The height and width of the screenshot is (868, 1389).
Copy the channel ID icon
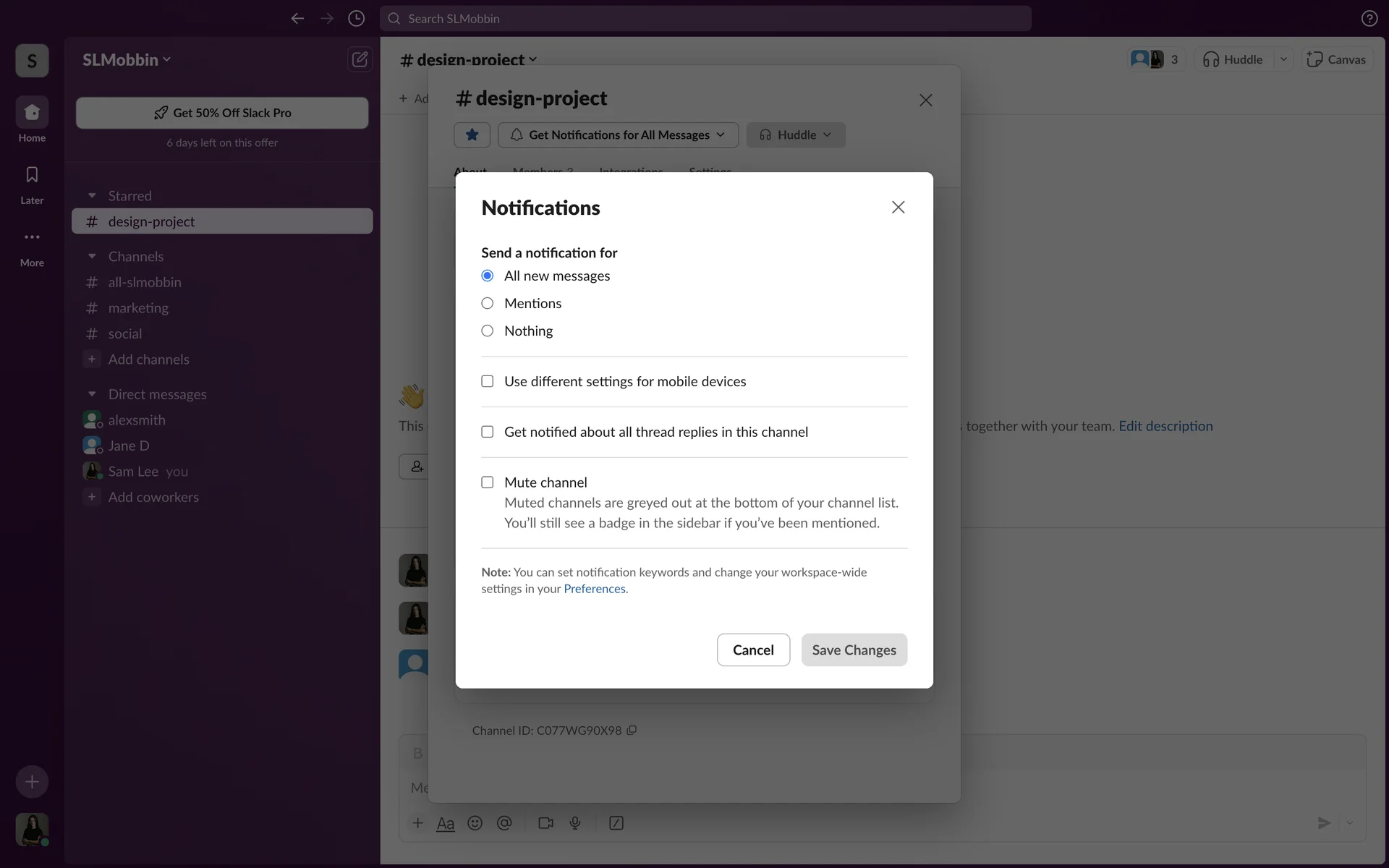click(632, 731)
